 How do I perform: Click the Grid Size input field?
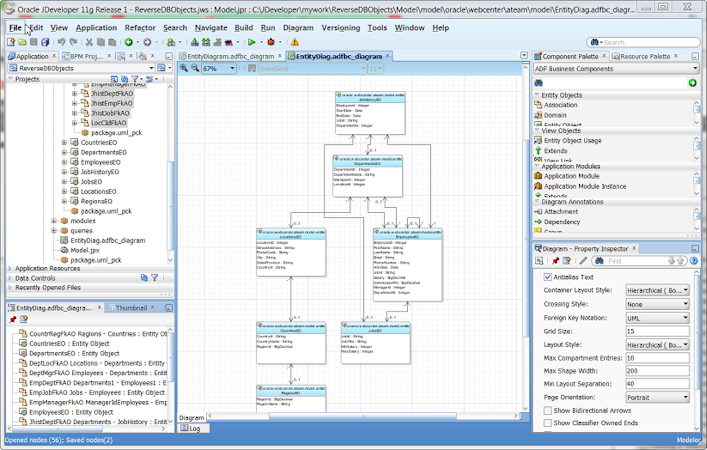pyautogui.click(x=657, y=330)
